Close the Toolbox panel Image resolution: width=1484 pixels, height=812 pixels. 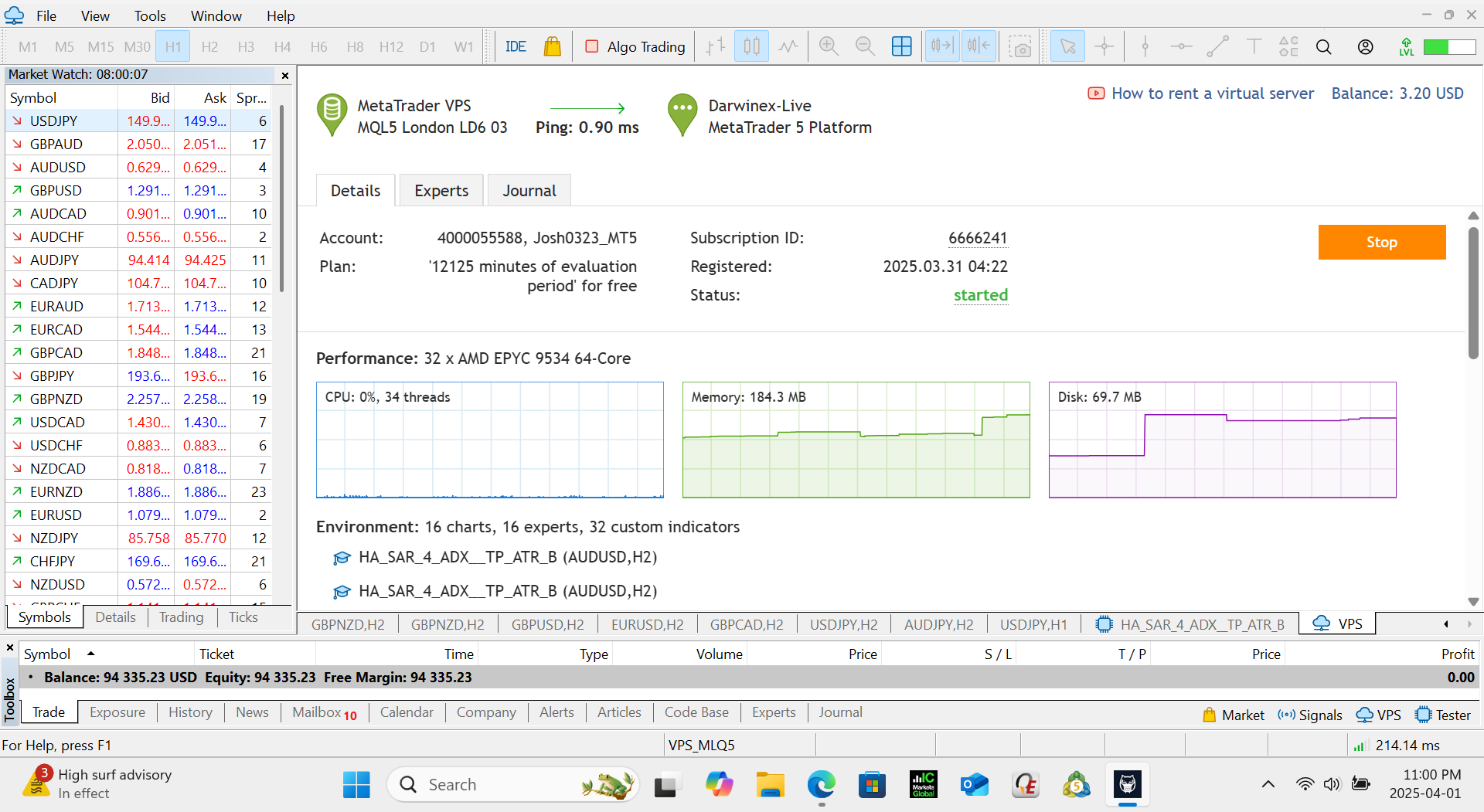tap(10, 647)
